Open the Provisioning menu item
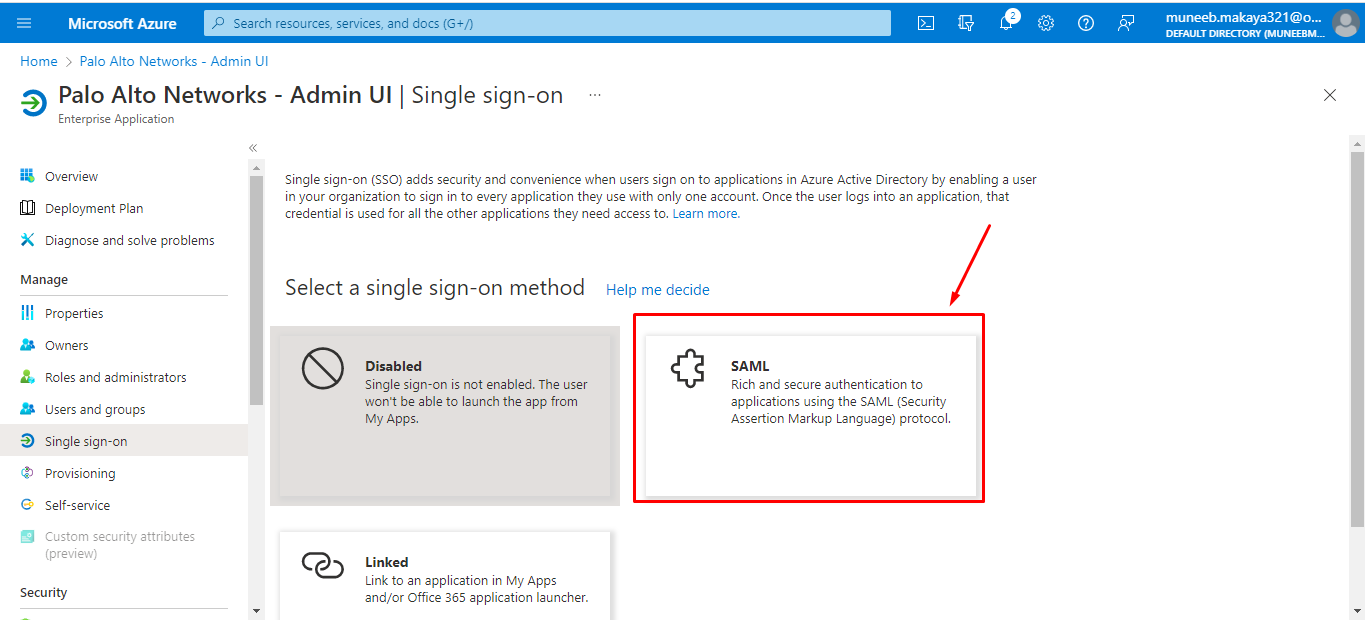This screenshot has width=1365, height=620. point(80,473)
